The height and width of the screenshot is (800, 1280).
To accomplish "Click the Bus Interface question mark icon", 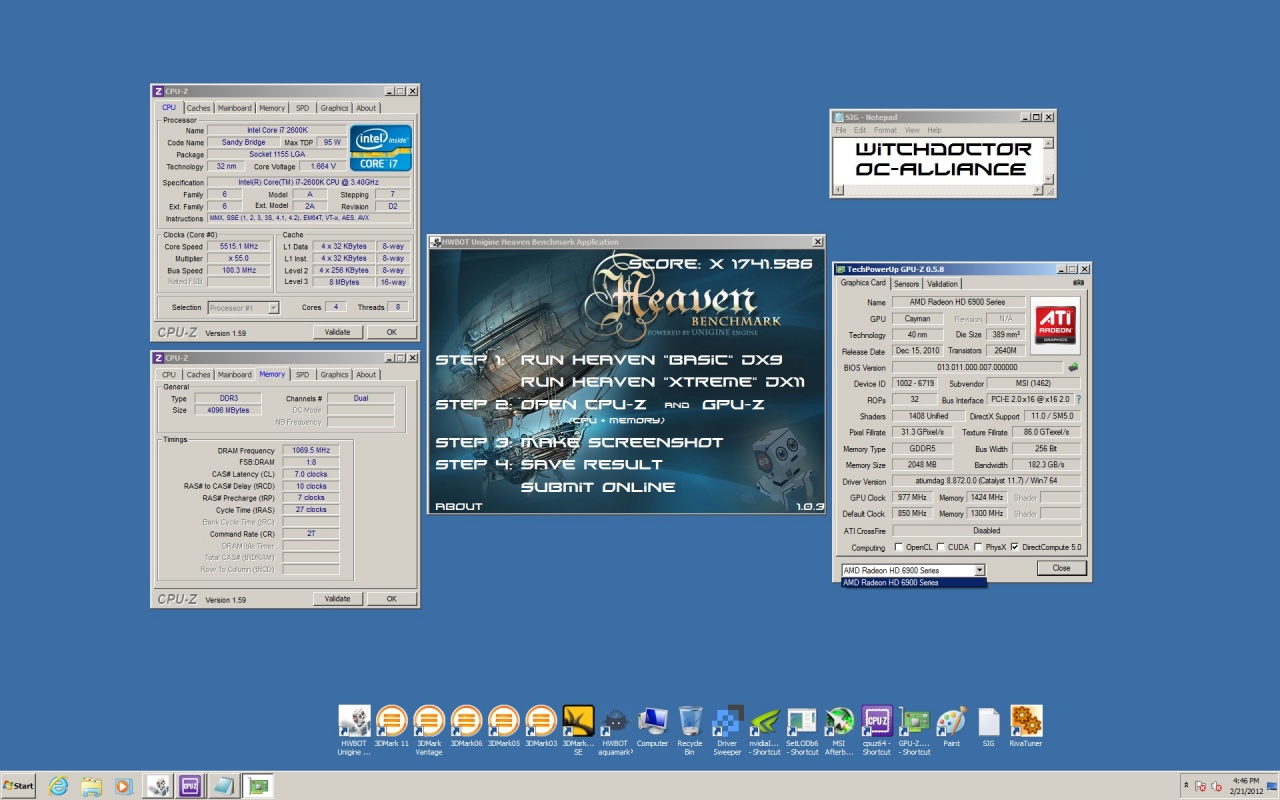I will 1078,400.
